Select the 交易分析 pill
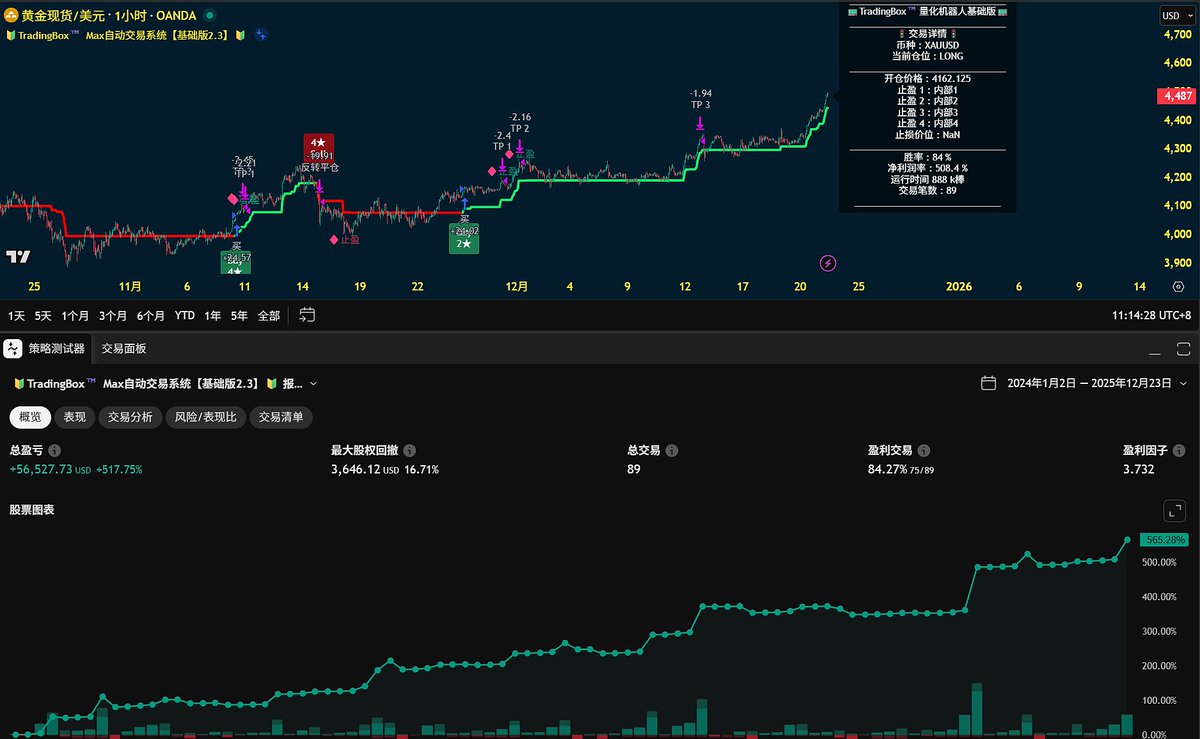Screen dimensions: 1200x739 (130, 417)
